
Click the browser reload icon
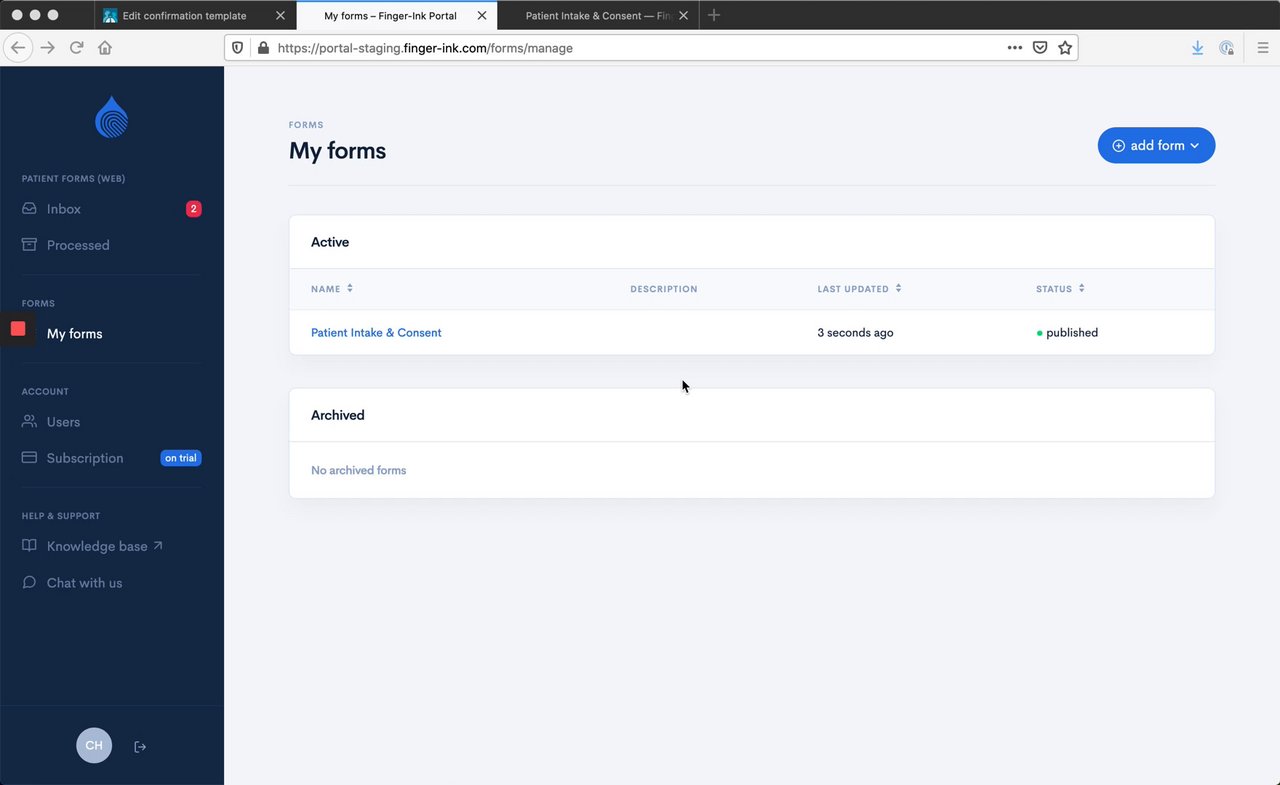point(76,48)
